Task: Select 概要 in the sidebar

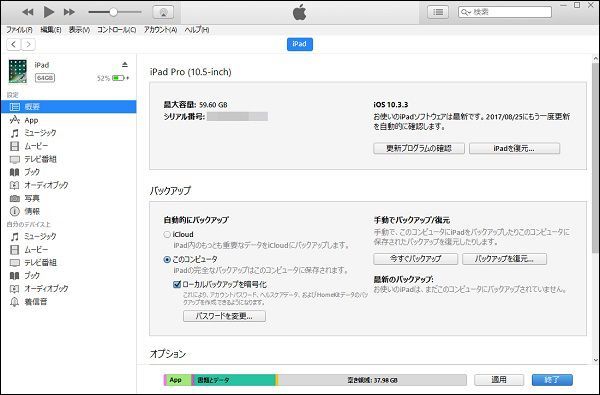Action: (68, 107)
